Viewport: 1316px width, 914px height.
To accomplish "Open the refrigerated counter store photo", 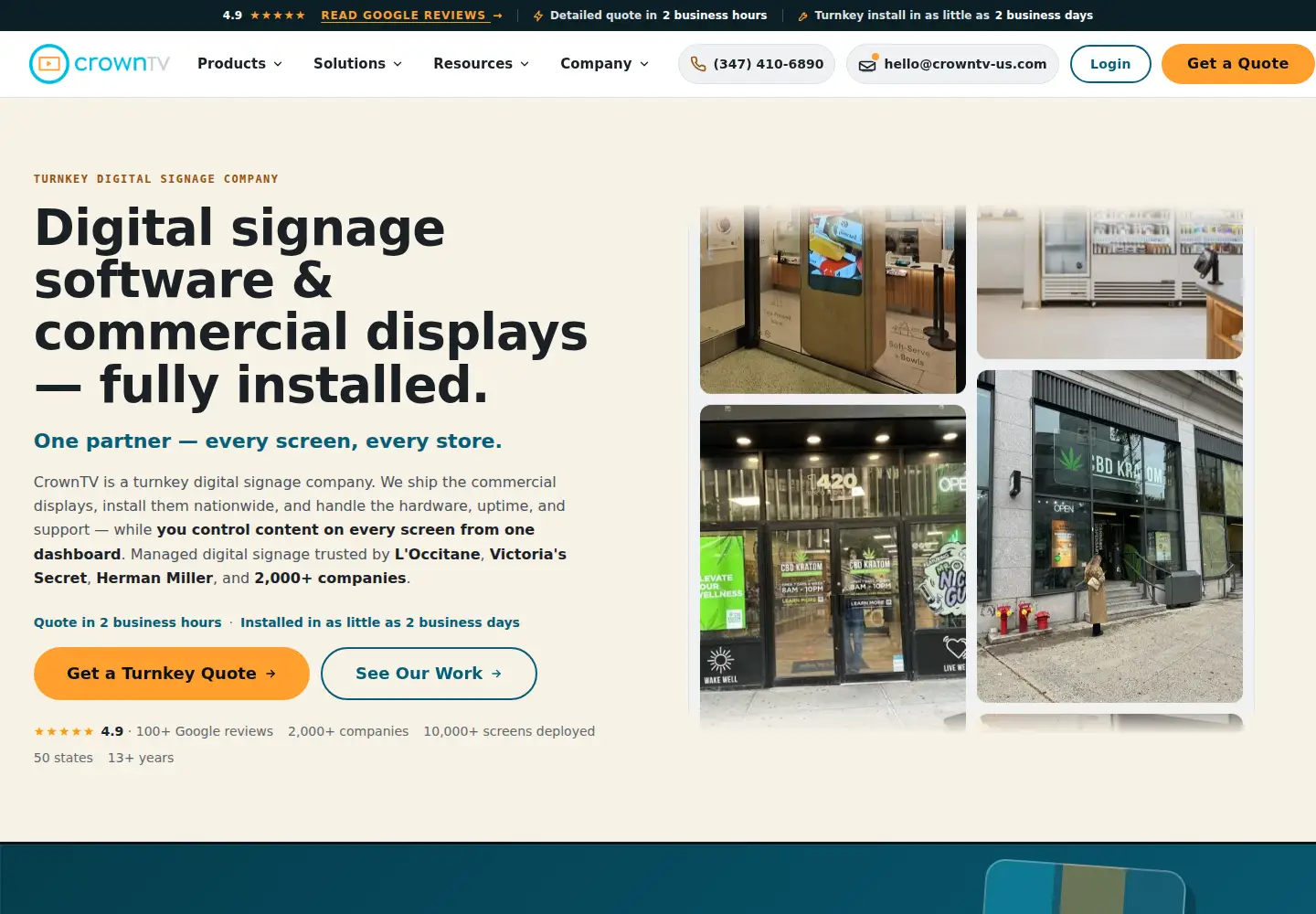I will (x=1109, y=282).
